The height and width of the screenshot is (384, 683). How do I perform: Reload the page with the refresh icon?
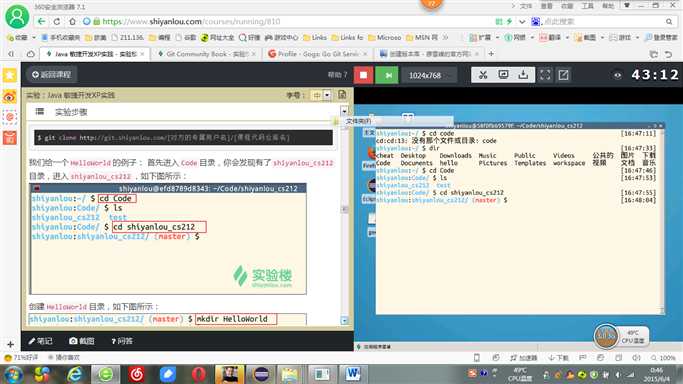[x=57, y=21]
